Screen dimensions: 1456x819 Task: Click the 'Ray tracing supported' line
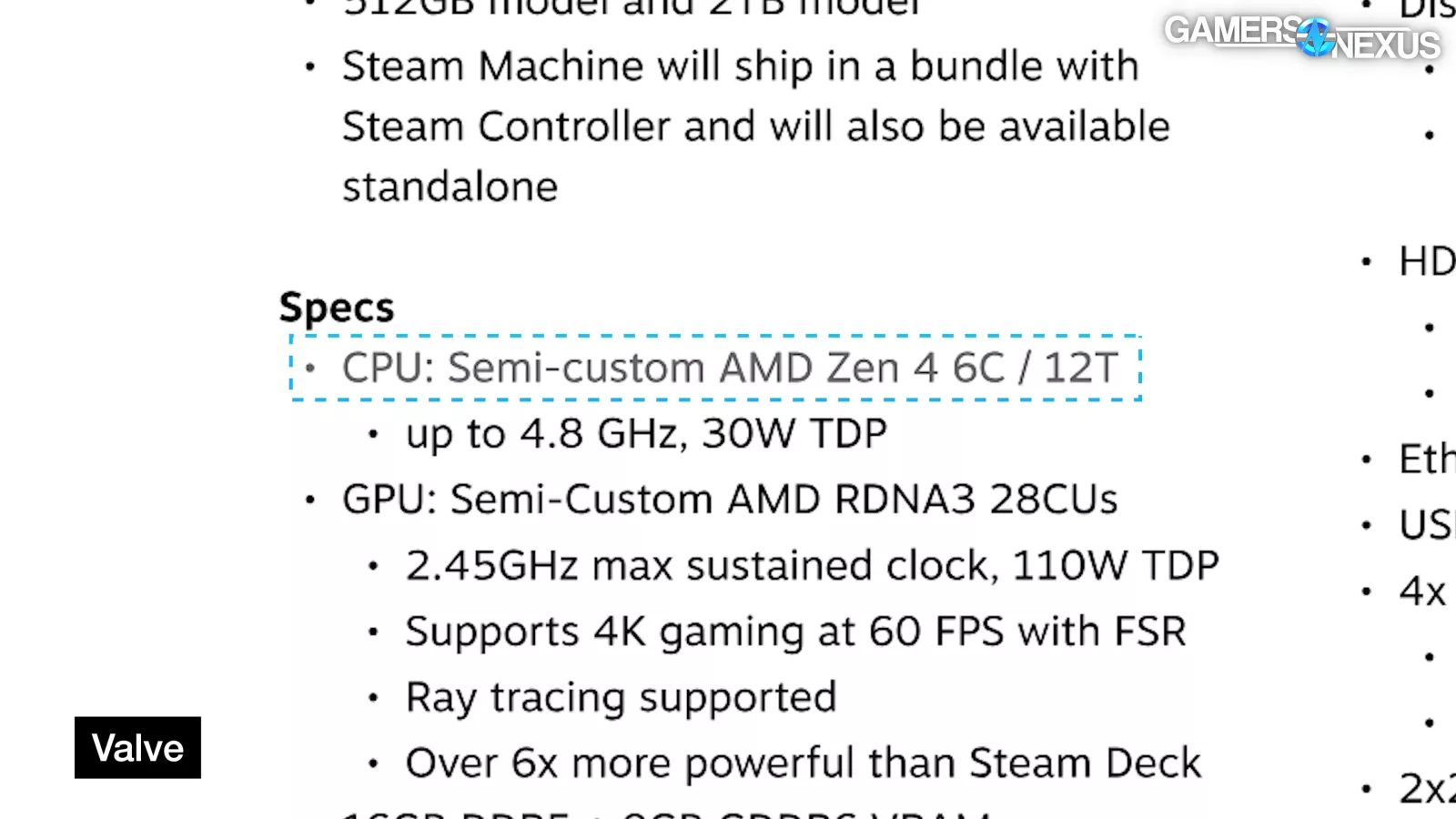coord(621,698)
